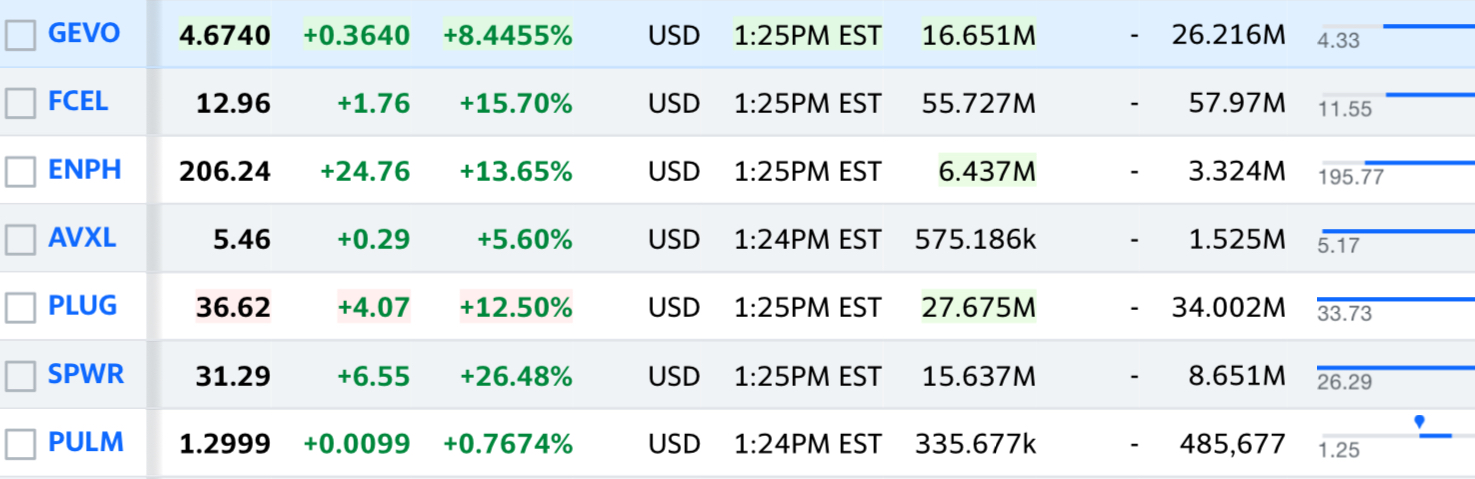The image size is (1475, 479).
Task: Check the box beside ENPH
Action: tap(20, 172)
